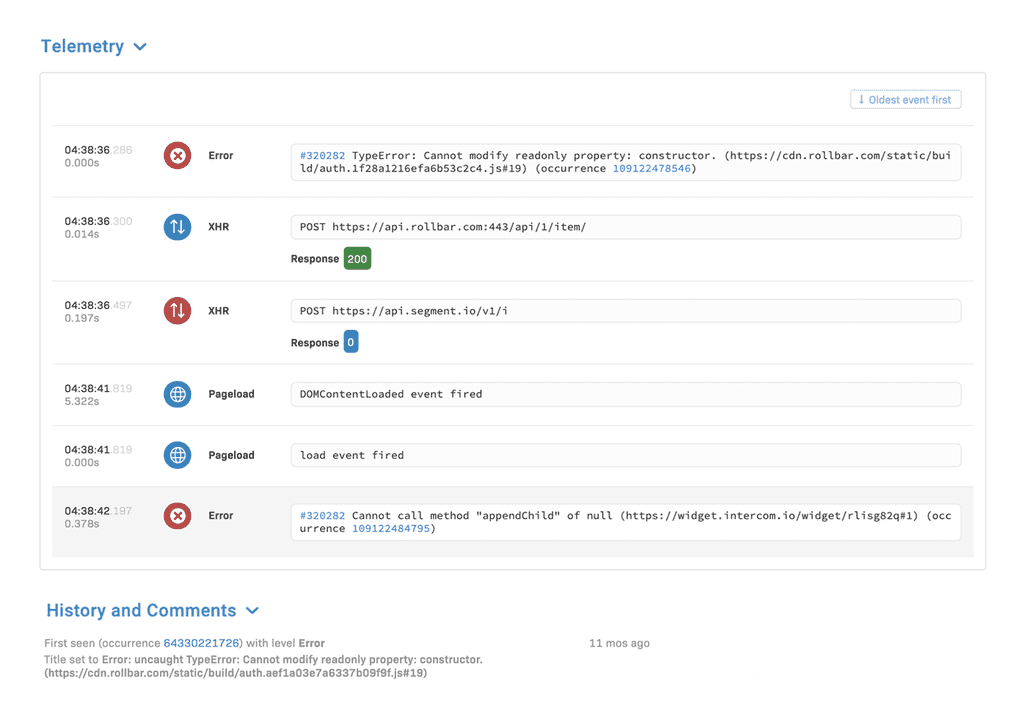This screenshot has width=1023, height=723.
Task: Click the down-arrow icon in Oldest event first button
Action: pos(862,99)
